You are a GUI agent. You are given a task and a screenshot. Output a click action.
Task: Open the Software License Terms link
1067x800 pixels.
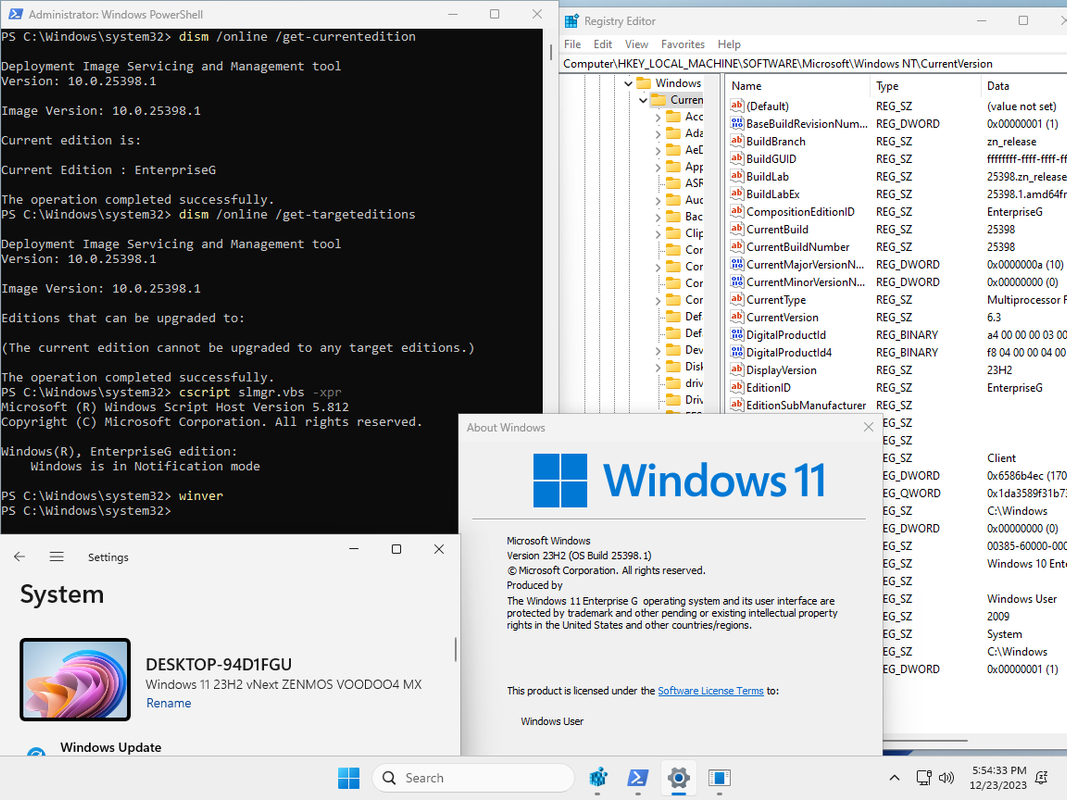pyautogui.click(x=710, y=690)
